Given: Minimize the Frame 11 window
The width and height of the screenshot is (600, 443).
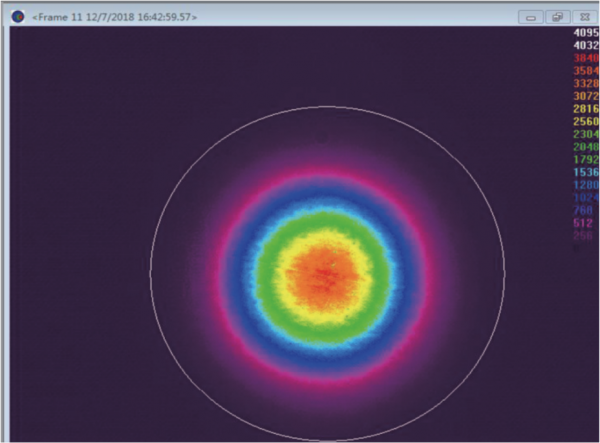Looking at the screenshot, I should click(532, 17).
